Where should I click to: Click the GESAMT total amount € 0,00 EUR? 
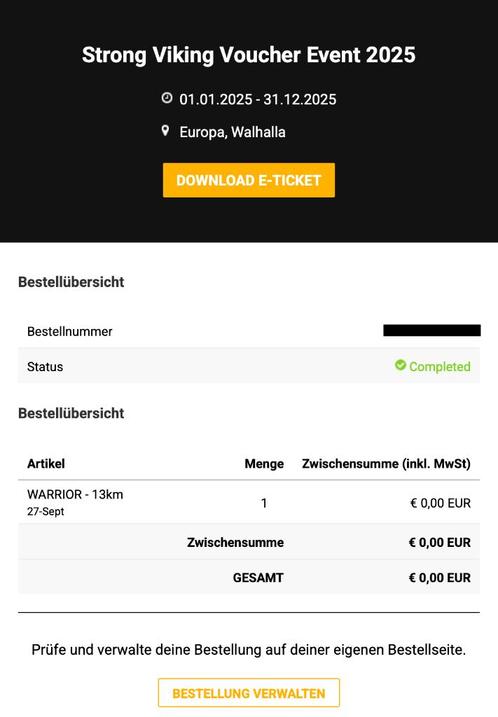coord(440,578)
